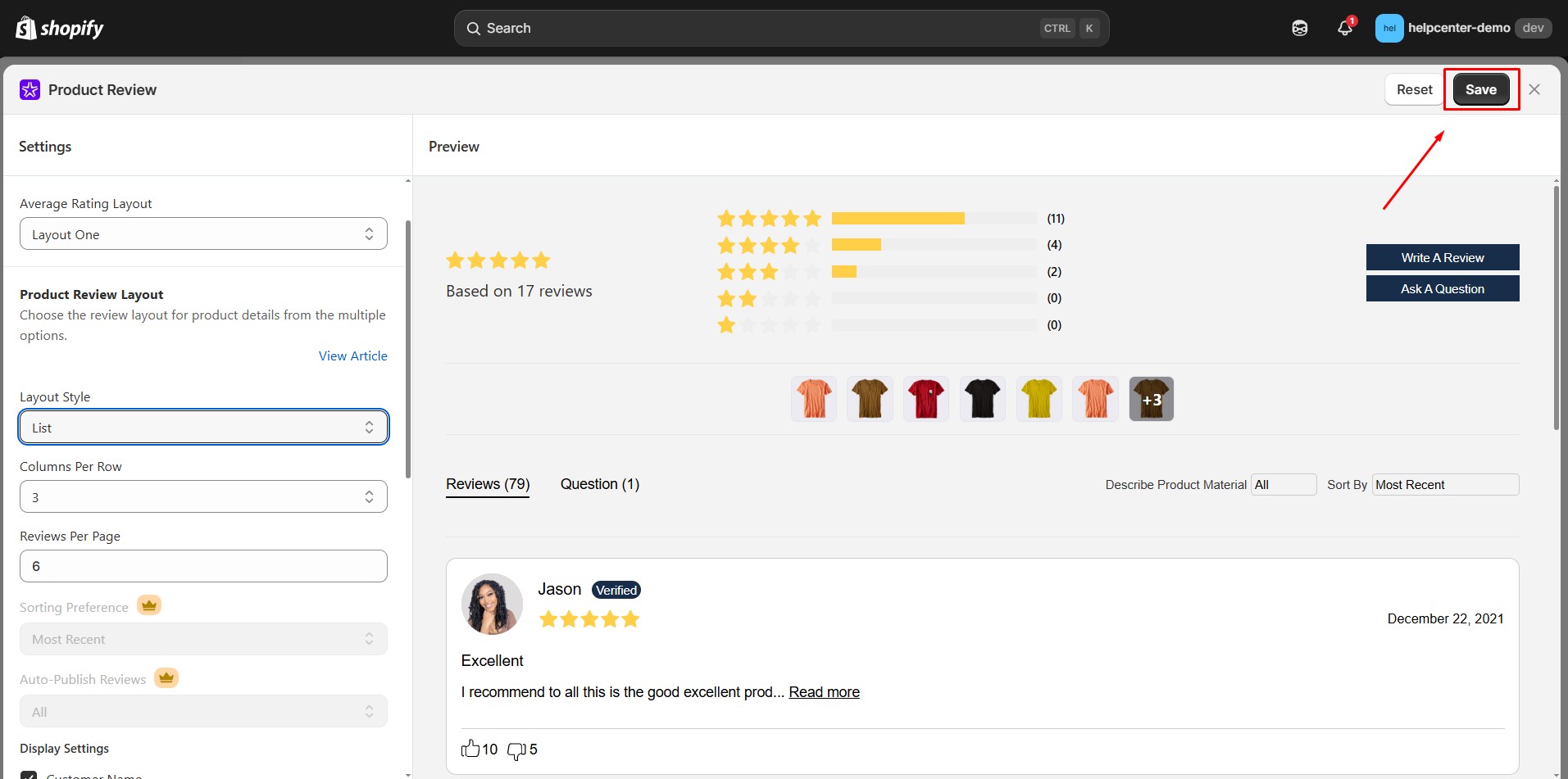Click the Sorting Preference premium crown icon
The width and height of the screenshot is (1568, 779).
148,606
